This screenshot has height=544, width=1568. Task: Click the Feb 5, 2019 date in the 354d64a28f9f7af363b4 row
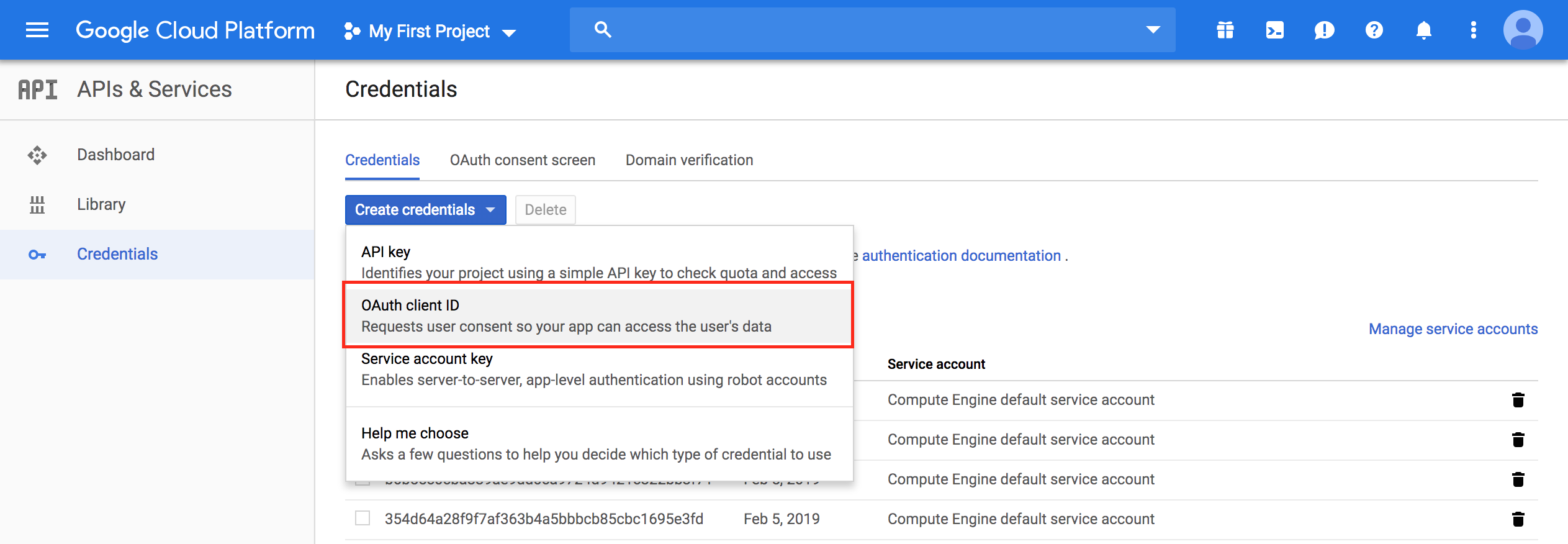pos(782,519)
